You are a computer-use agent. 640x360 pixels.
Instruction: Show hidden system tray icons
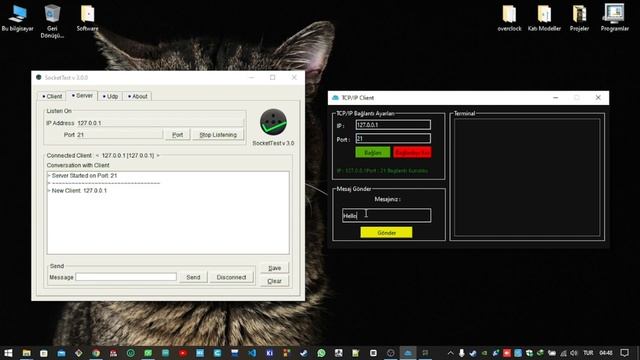[x=450, y=353]
